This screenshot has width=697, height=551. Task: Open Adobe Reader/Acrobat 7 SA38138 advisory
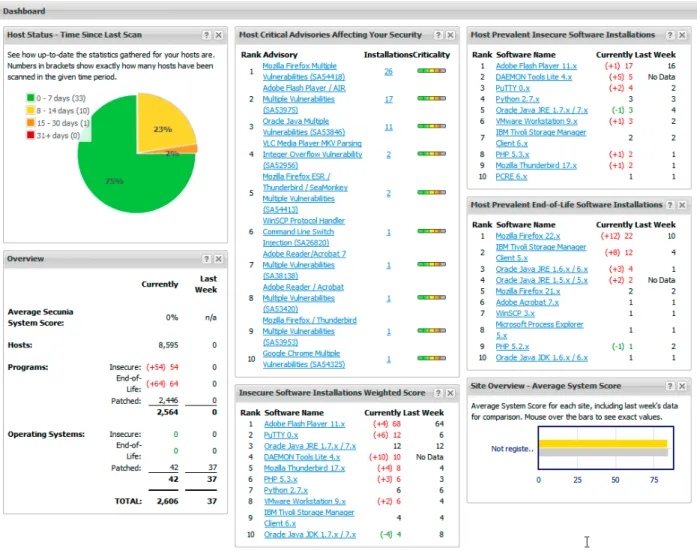(x=304, y=265)
